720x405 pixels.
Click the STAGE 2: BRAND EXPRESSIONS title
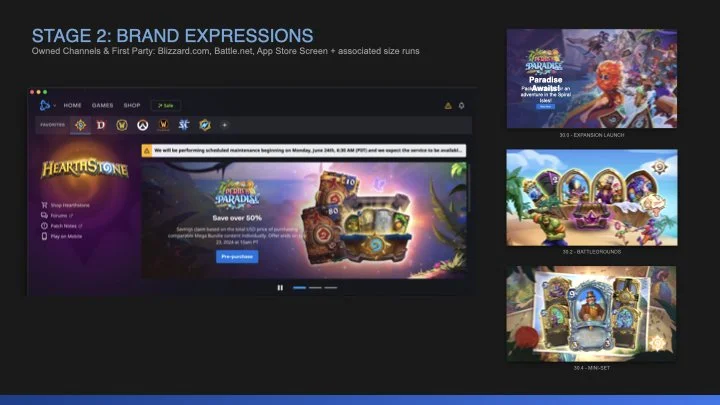click(x=172, y=36)
